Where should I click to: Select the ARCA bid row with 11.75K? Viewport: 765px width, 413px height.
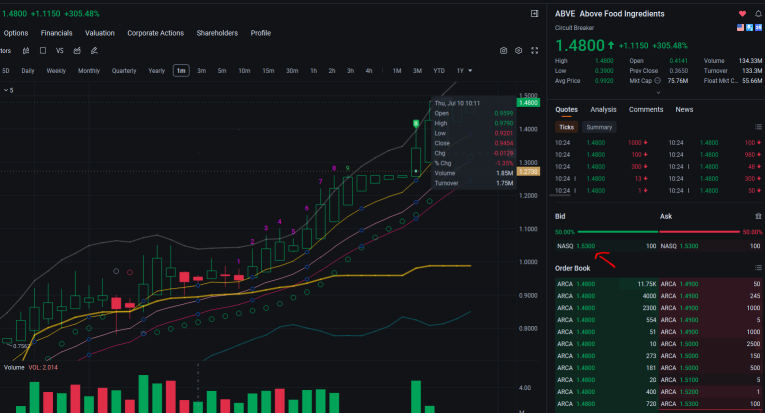coord(607,284)
